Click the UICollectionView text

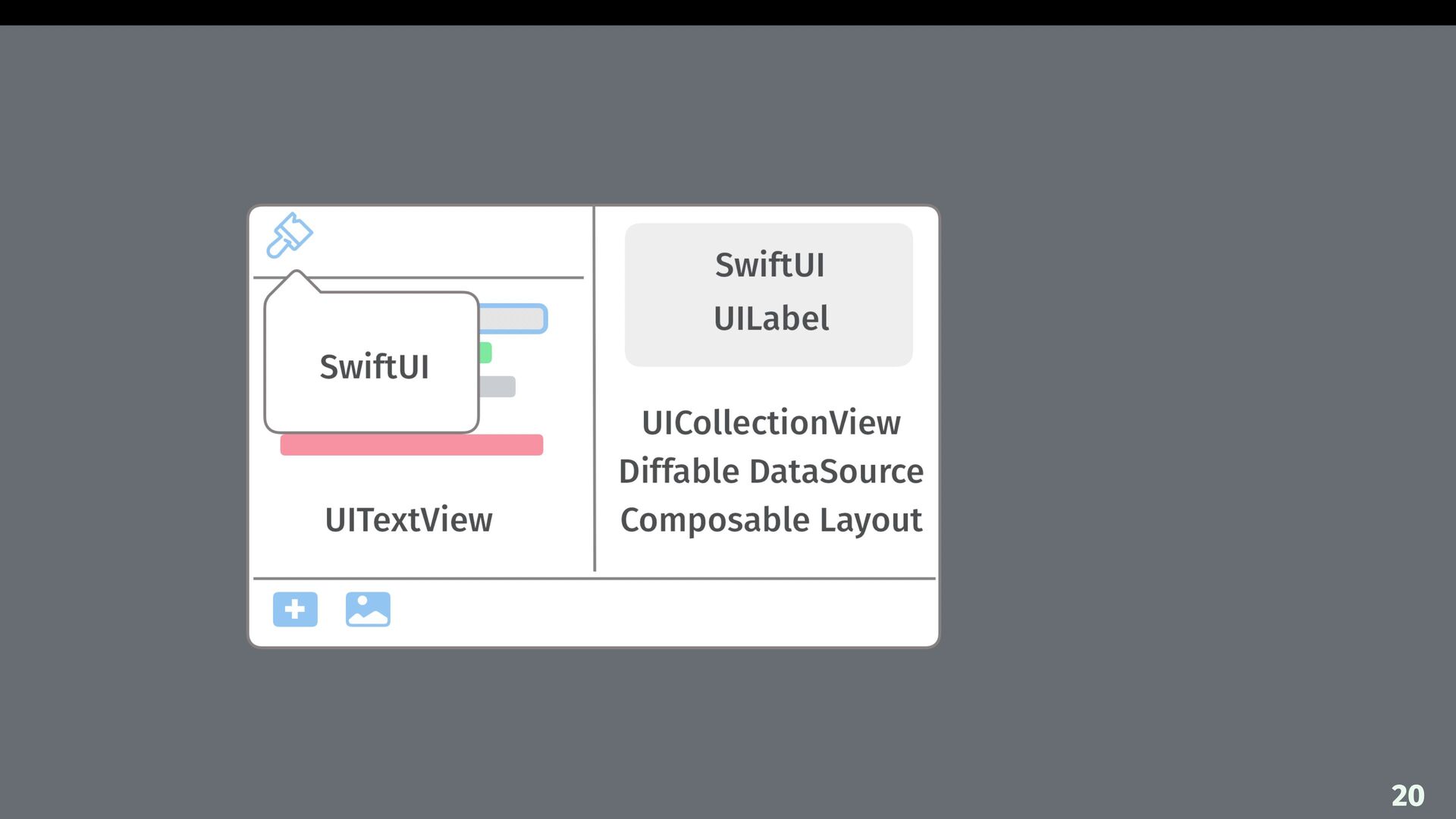click(771, 423)
